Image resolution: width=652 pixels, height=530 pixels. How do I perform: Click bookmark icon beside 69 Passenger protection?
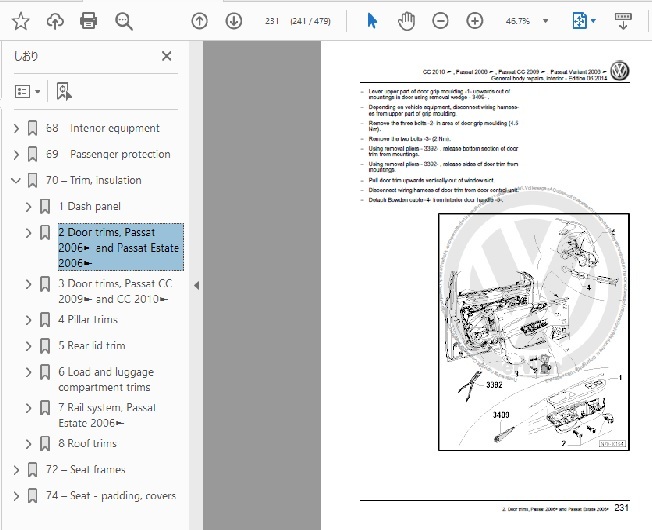coord(32,155)
